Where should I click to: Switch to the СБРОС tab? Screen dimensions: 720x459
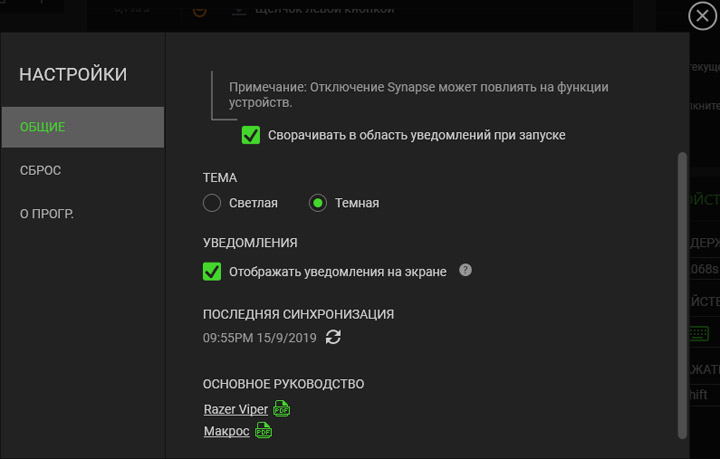(x=41, y=170)
